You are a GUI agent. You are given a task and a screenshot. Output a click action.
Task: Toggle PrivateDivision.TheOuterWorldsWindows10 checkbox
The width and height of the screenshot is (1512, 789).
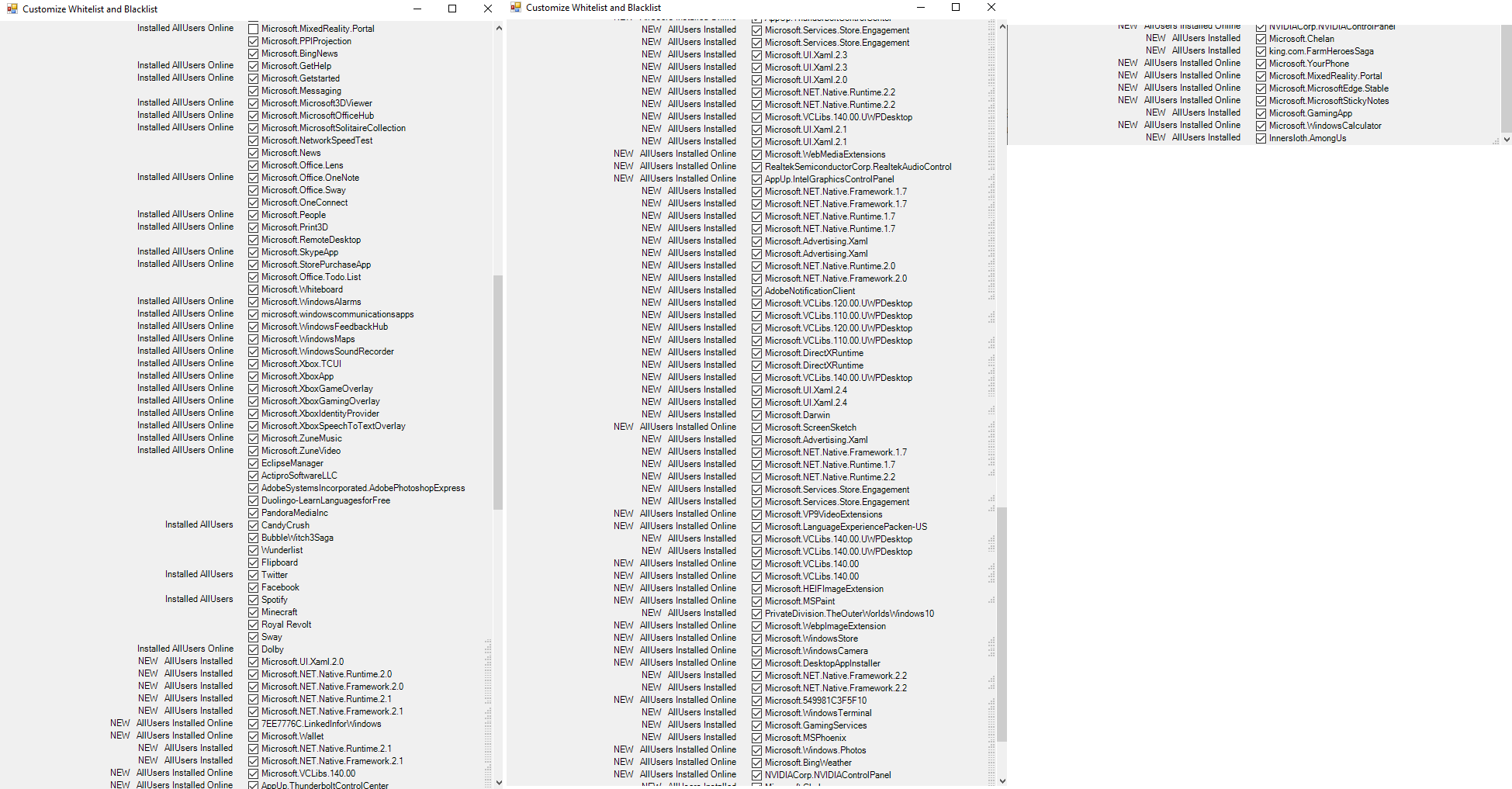coord(756,614)
